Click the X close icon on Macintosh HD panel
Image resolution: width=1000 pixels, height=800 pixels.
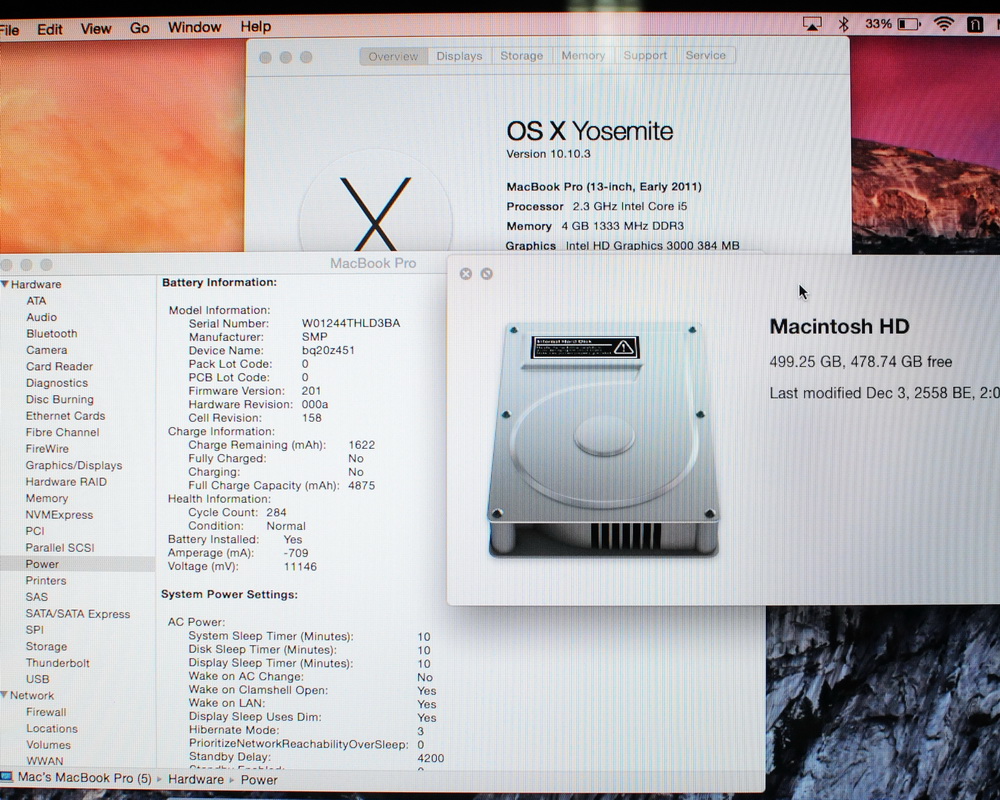point(466,274)
